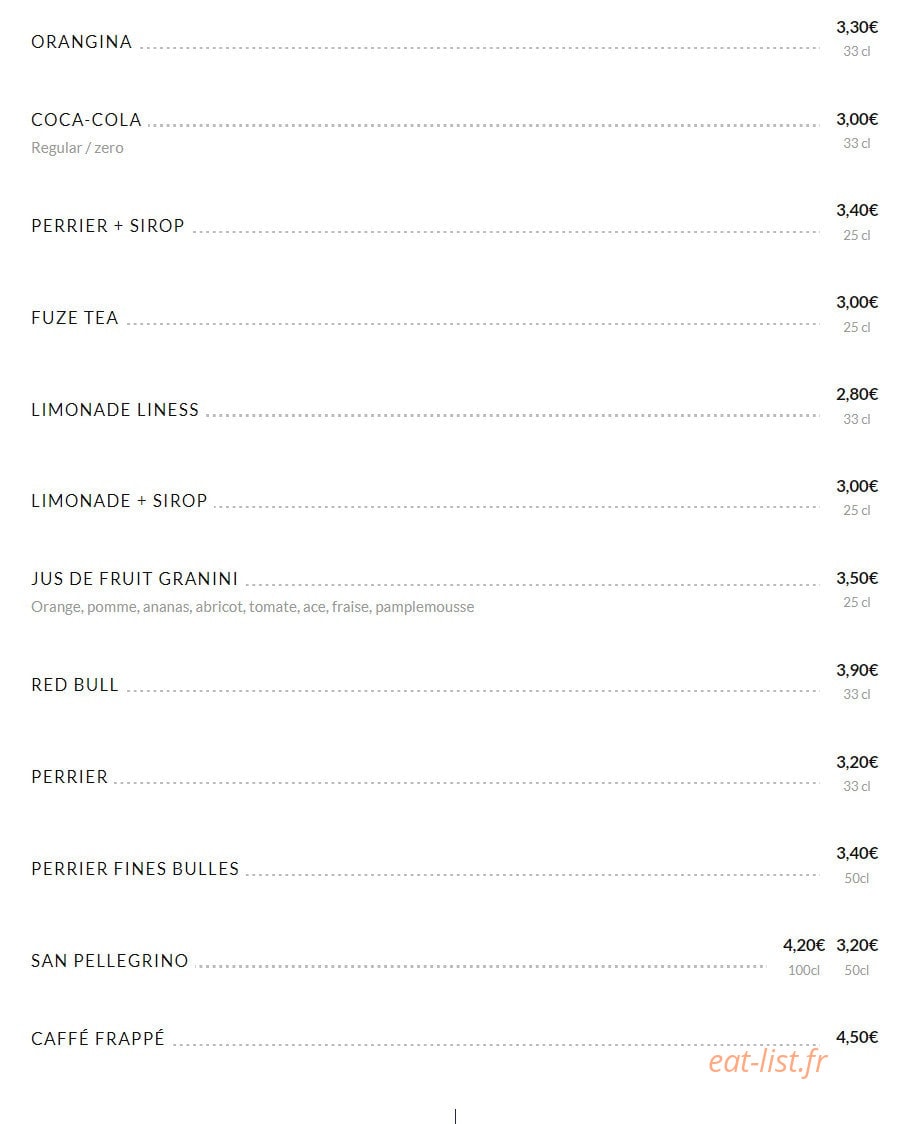Select the SAN PELLEGRINO item
The image size is (921, 1124).
tap(110, 961)
